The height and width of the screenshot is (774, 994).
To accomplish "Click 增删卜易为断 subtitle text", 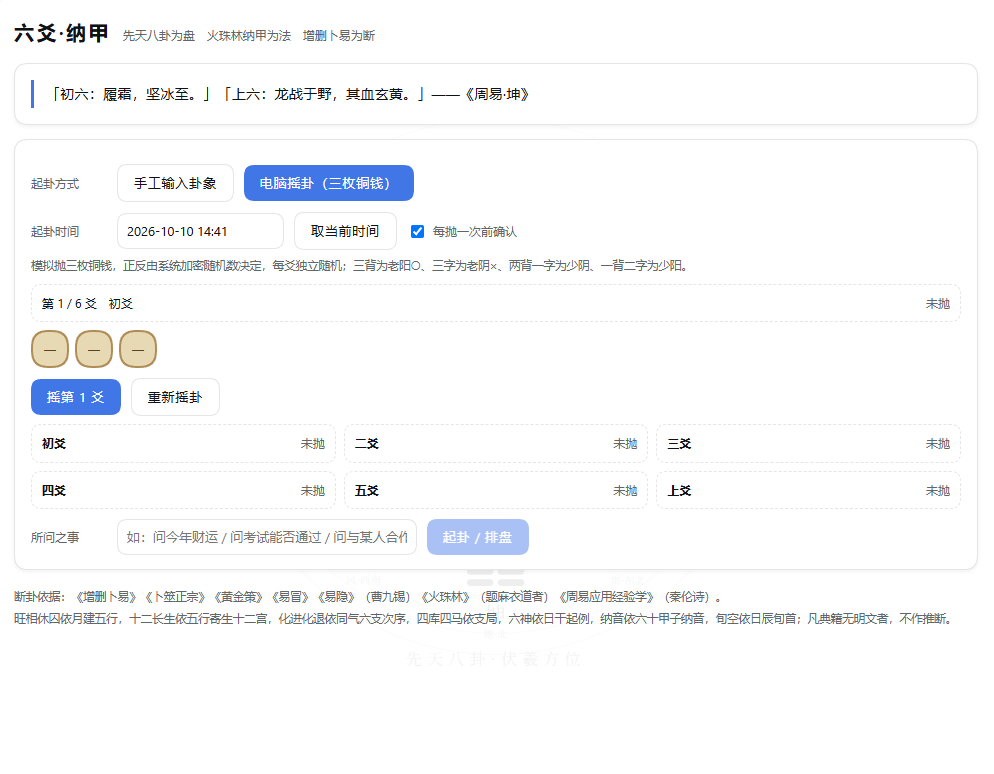I will (339, 35).
